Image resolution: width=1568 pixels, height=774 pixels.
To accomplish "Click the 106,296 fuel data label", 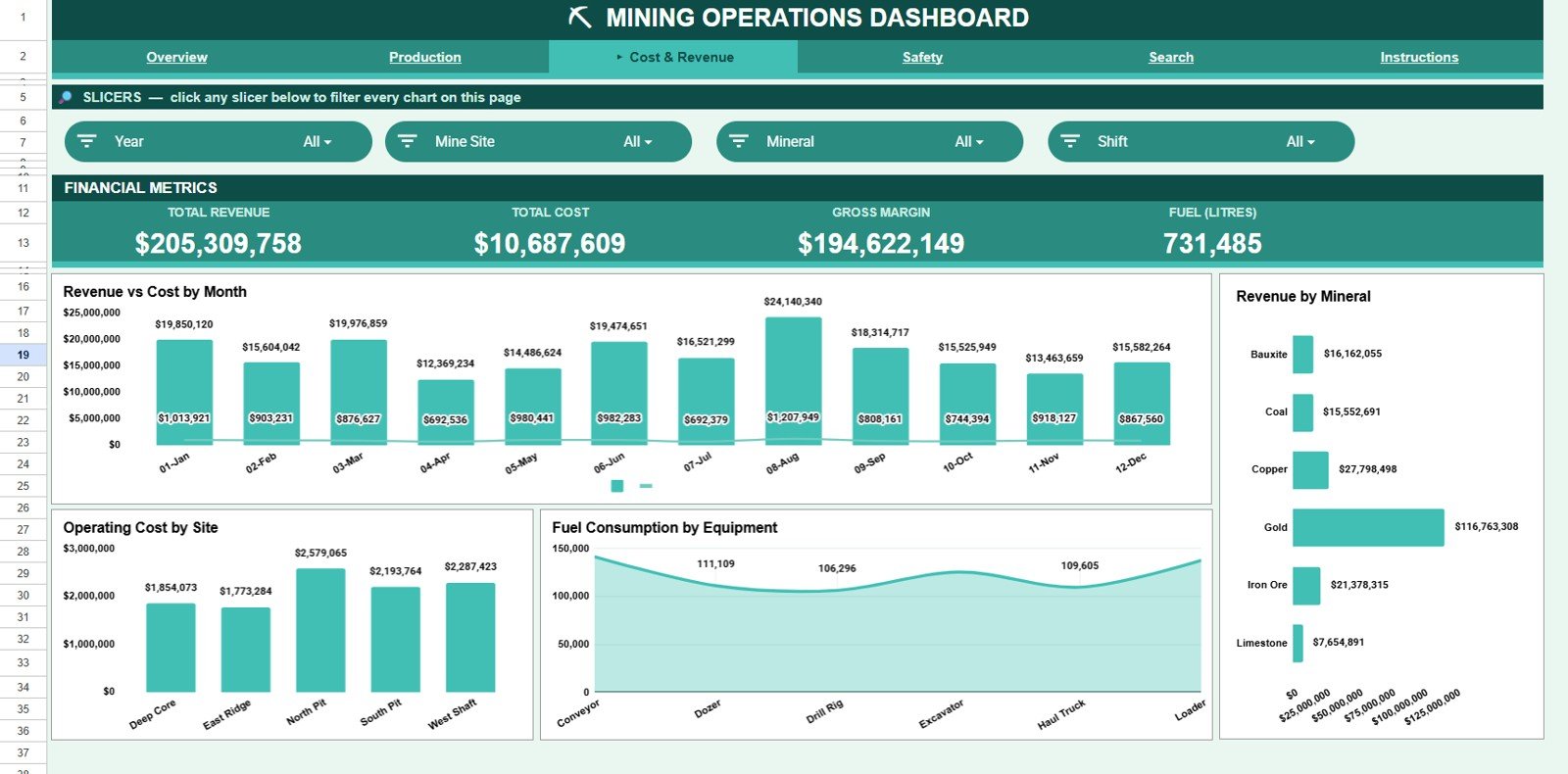I will pyautogui.click(x=837, y=568).
